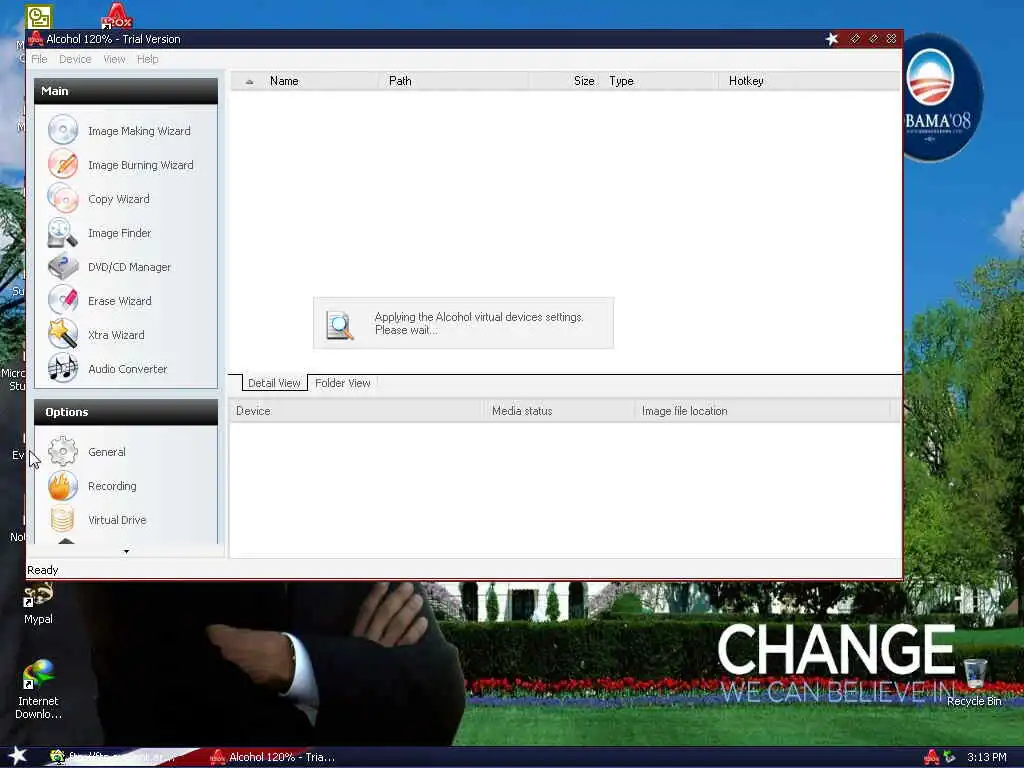This screenshot has height=768, width=1024.
Task: Open the Device menu
Action: click(75, 59)
